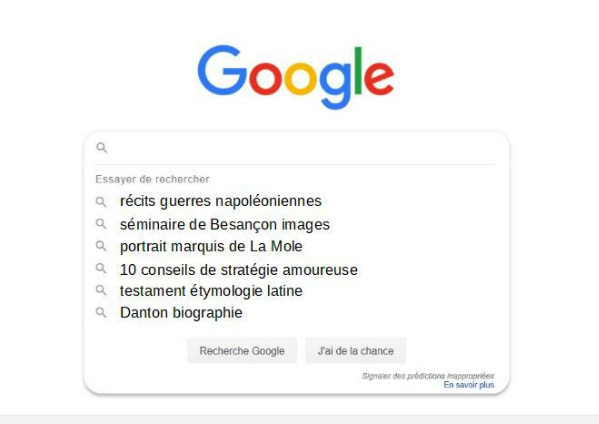Click magnifier icon beside séminaire de Besançon images

[x=101, y=223]
